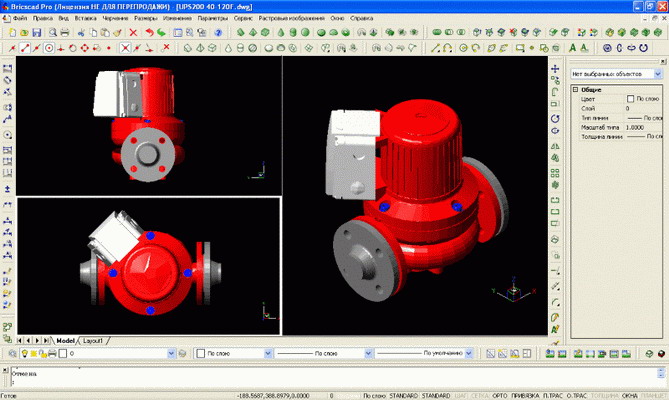
Task: Open the layer name dropdown showing 0
Action: pyautogui.click(x=171, y=354)
